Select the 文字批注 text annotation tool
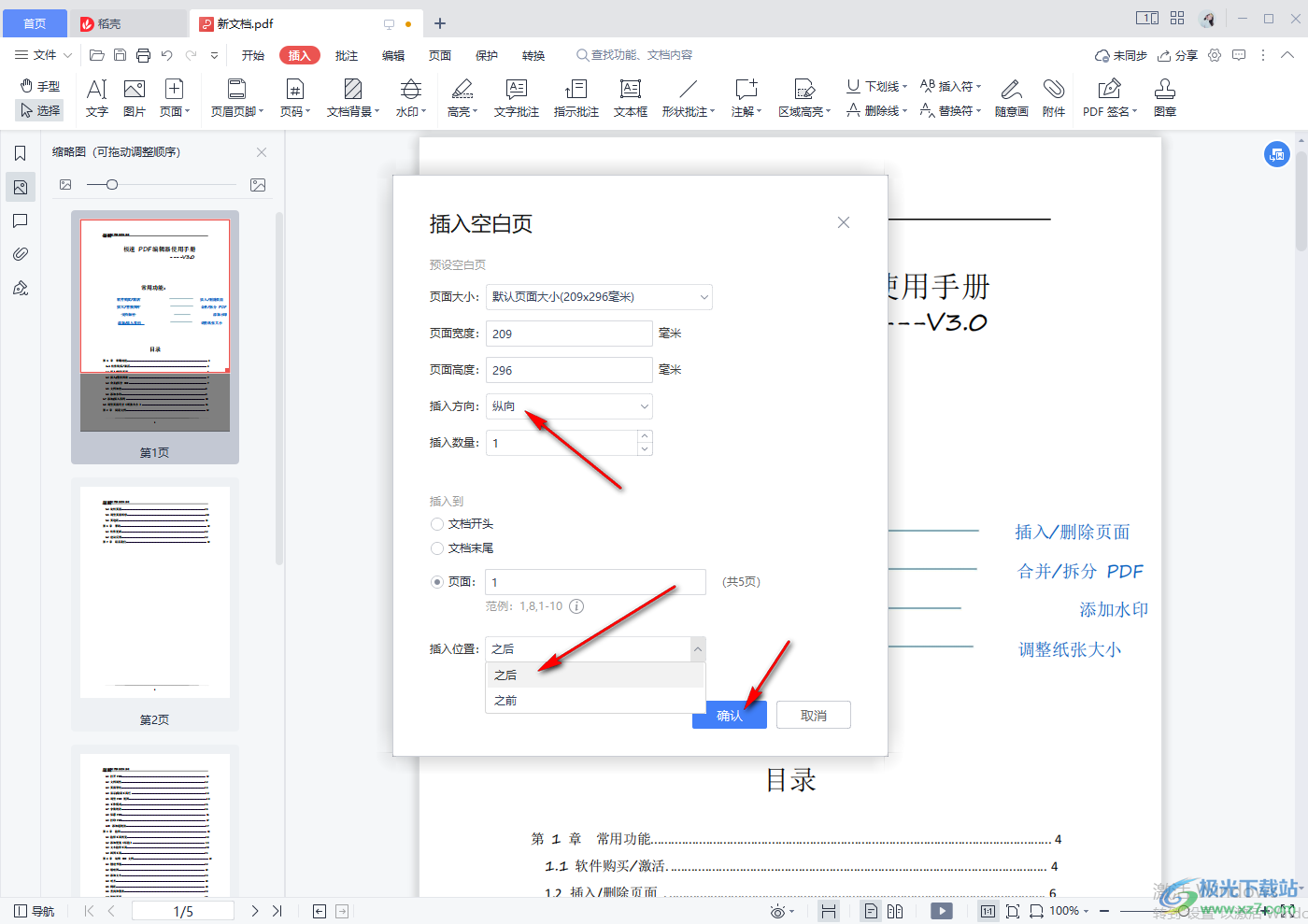1308x924 pixels. coord(517,98)
